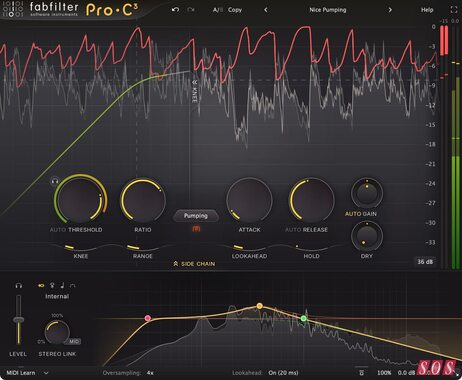
Task: Adjust the Knee mini slider
Action: (x=81, y=247)
